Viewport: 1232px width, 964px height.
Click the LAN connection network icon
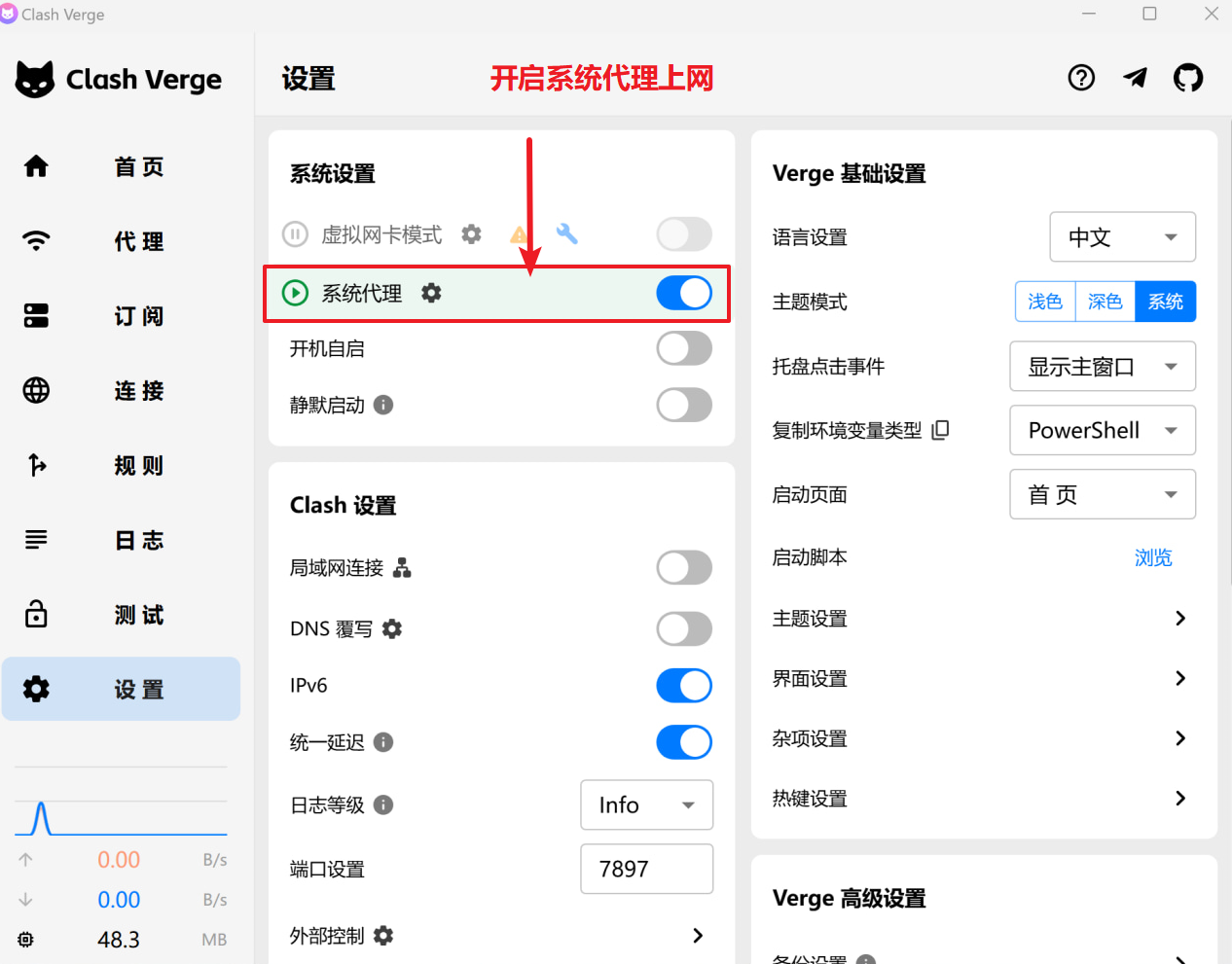[x=402, y=568]
